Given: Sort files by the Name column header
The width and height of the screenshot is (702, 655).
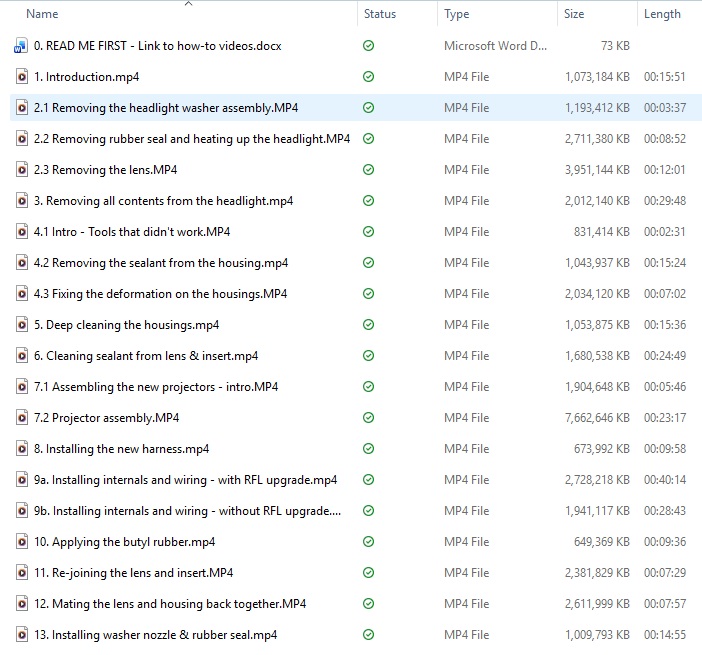Looking at the screenshot, I should pos(42,14).
